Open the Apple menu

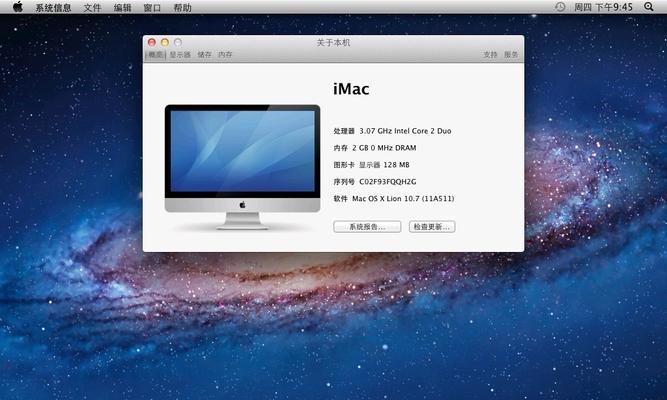(x=17, y=7)
